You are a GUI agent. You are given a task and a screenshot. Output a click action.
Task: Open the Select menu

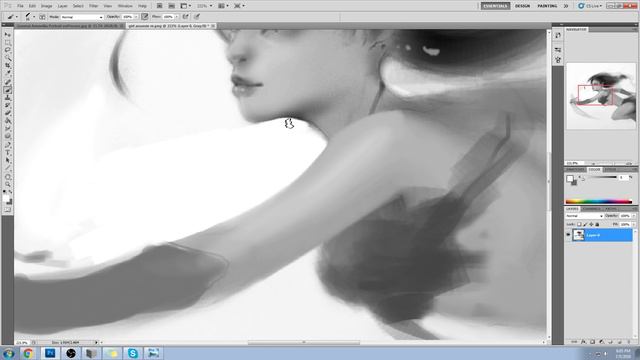pos(78,6)
